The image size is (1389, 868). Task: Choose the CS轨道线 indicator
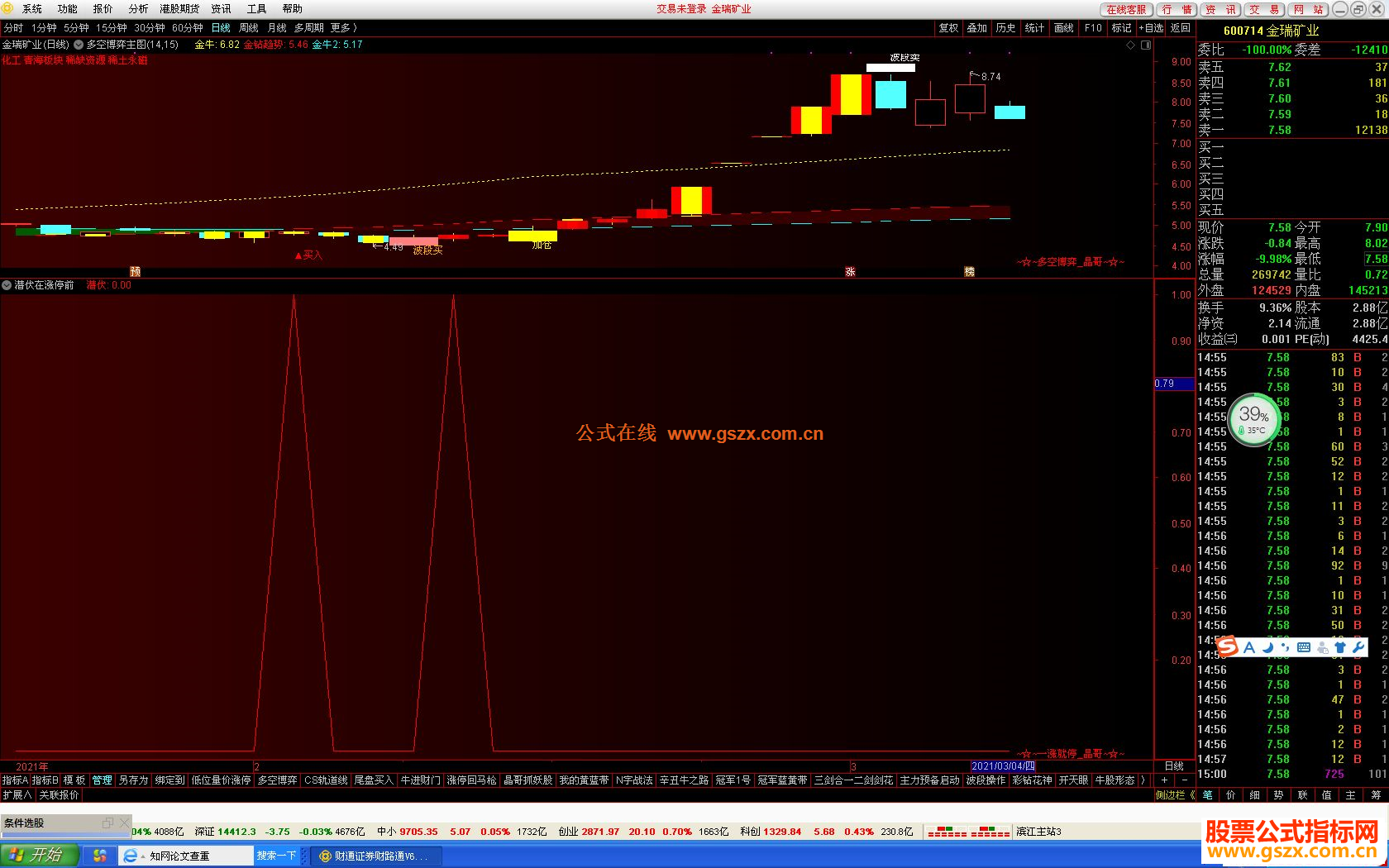[326, 780]
